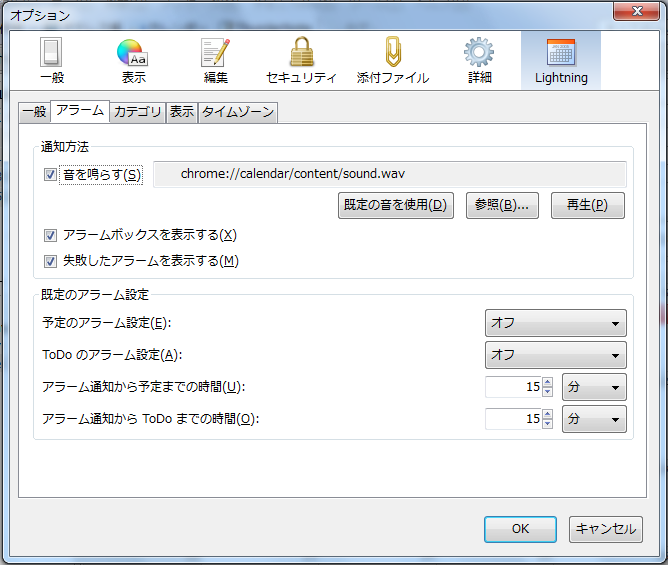The image size is (668, 565).
Task: Click the 既定のアラーム設定 group label
Action: tap(95, 295)
